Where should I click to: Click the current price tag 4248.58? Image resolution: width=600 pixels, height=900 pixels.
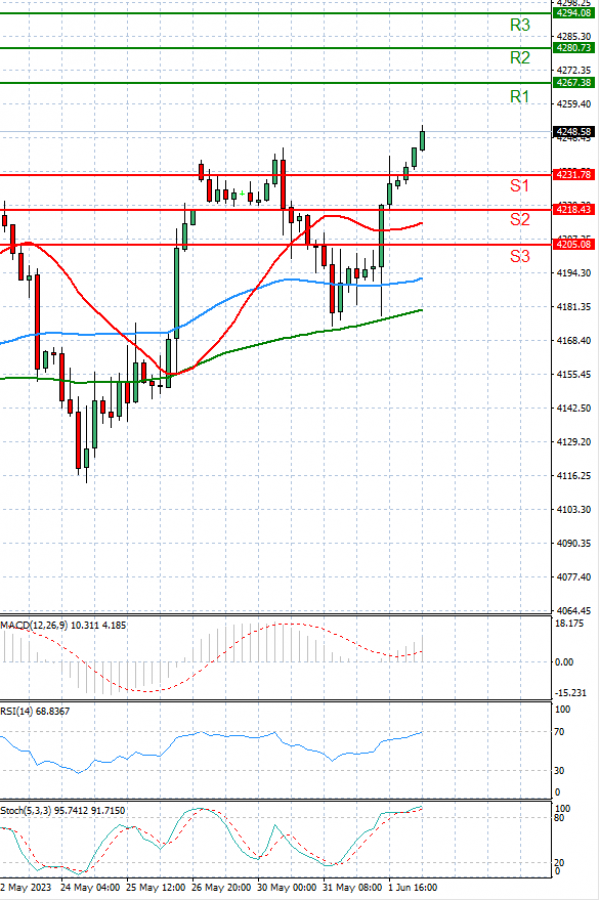(x=574, y=131)
